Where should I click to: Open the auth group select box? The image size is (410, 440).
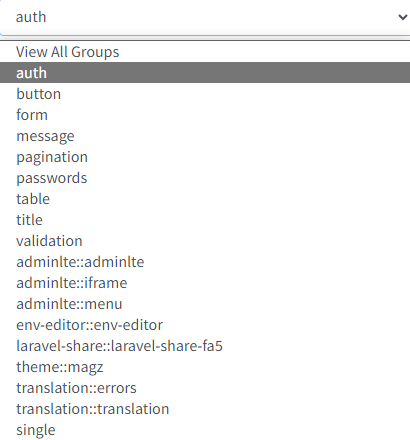click(205, 17)
